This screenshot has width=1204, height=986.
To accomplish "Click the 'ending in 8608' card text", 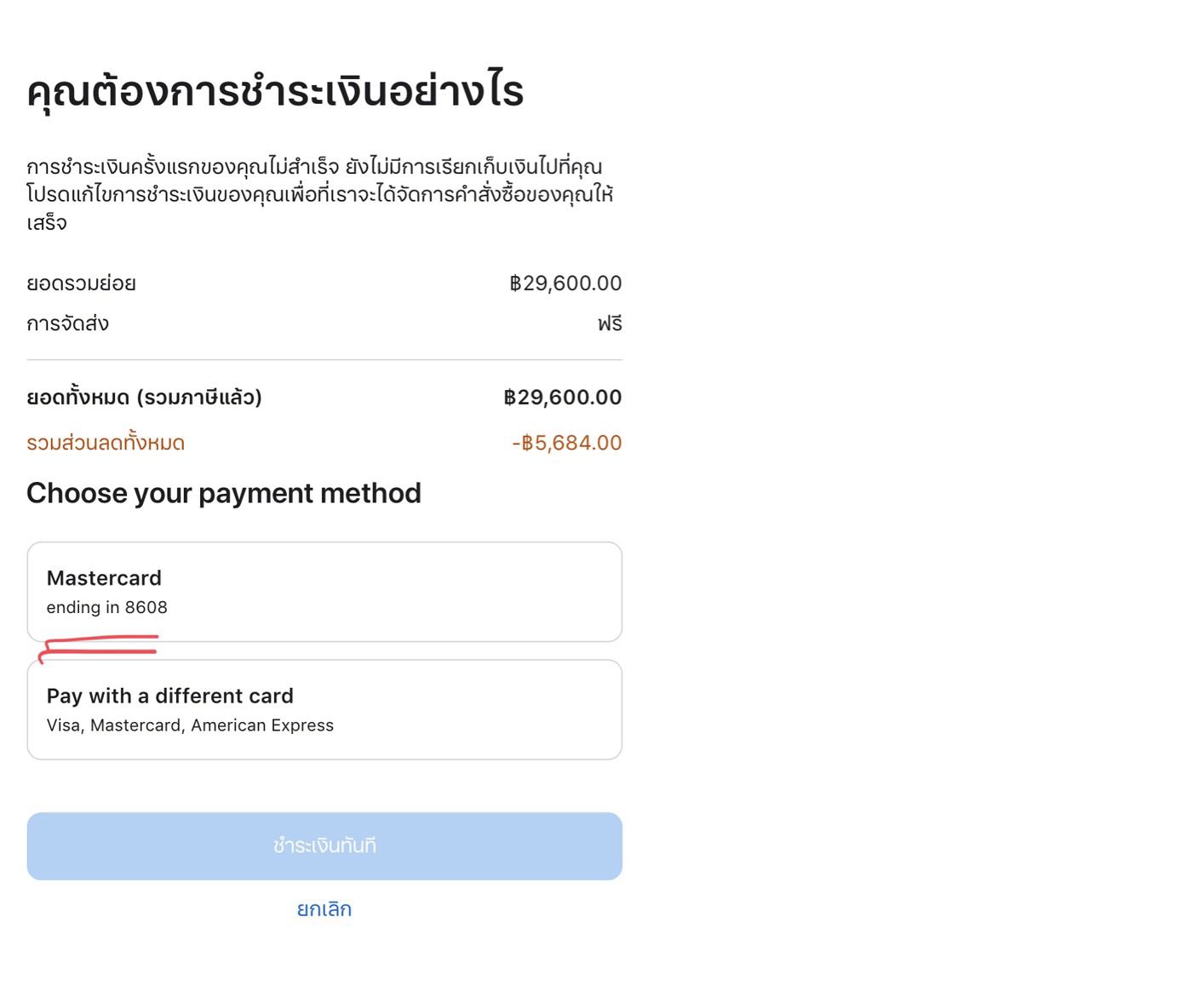I will tap(106, 607).
